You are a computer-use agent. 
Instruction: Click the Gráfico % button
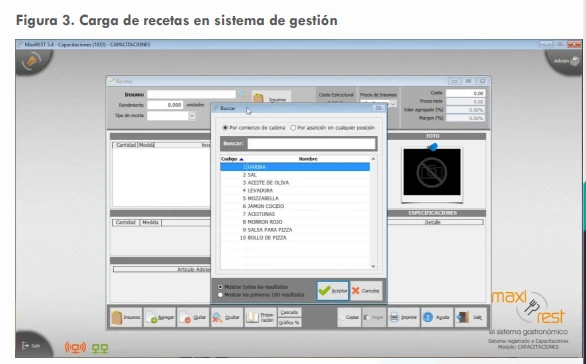[290, 322]
